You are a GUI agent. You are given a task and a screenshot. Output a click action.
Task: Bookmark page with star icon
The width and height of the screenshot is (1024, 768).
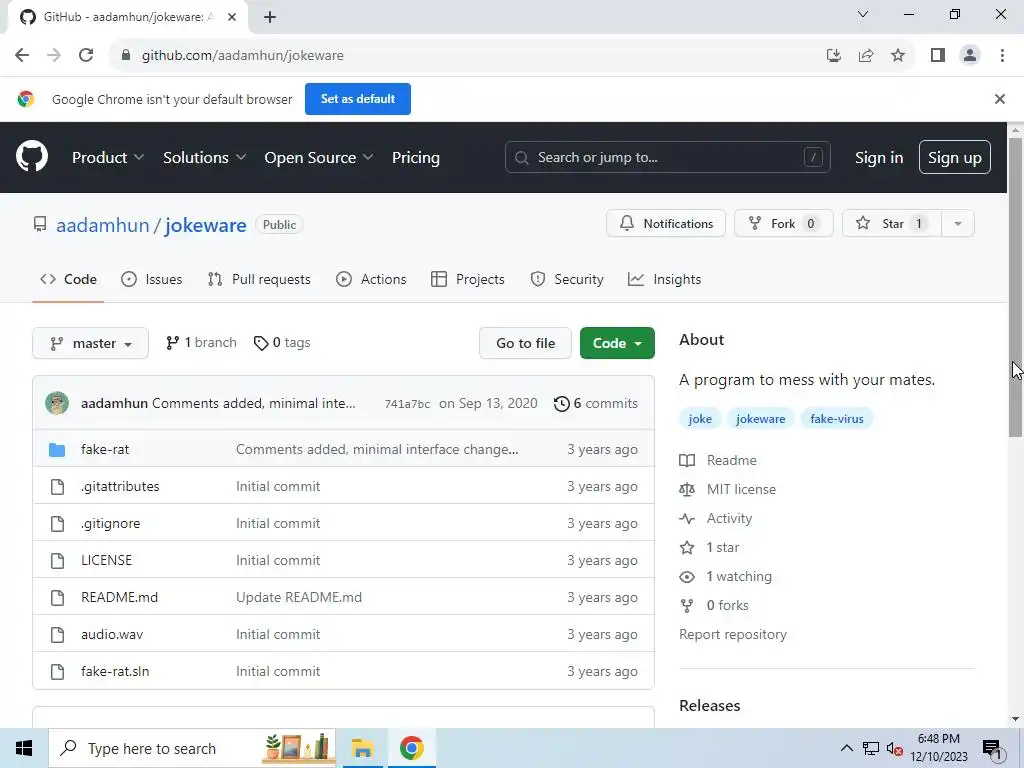(x=898, y=55)
